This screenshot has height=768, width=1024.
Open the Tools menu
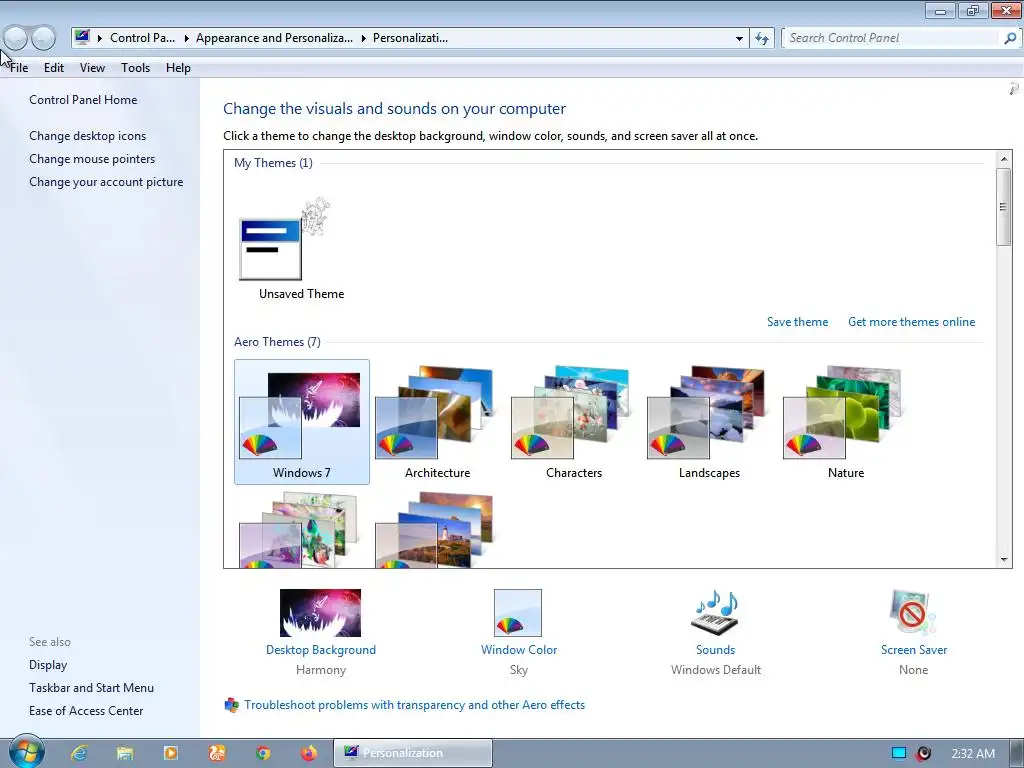(x=135, y=68)
